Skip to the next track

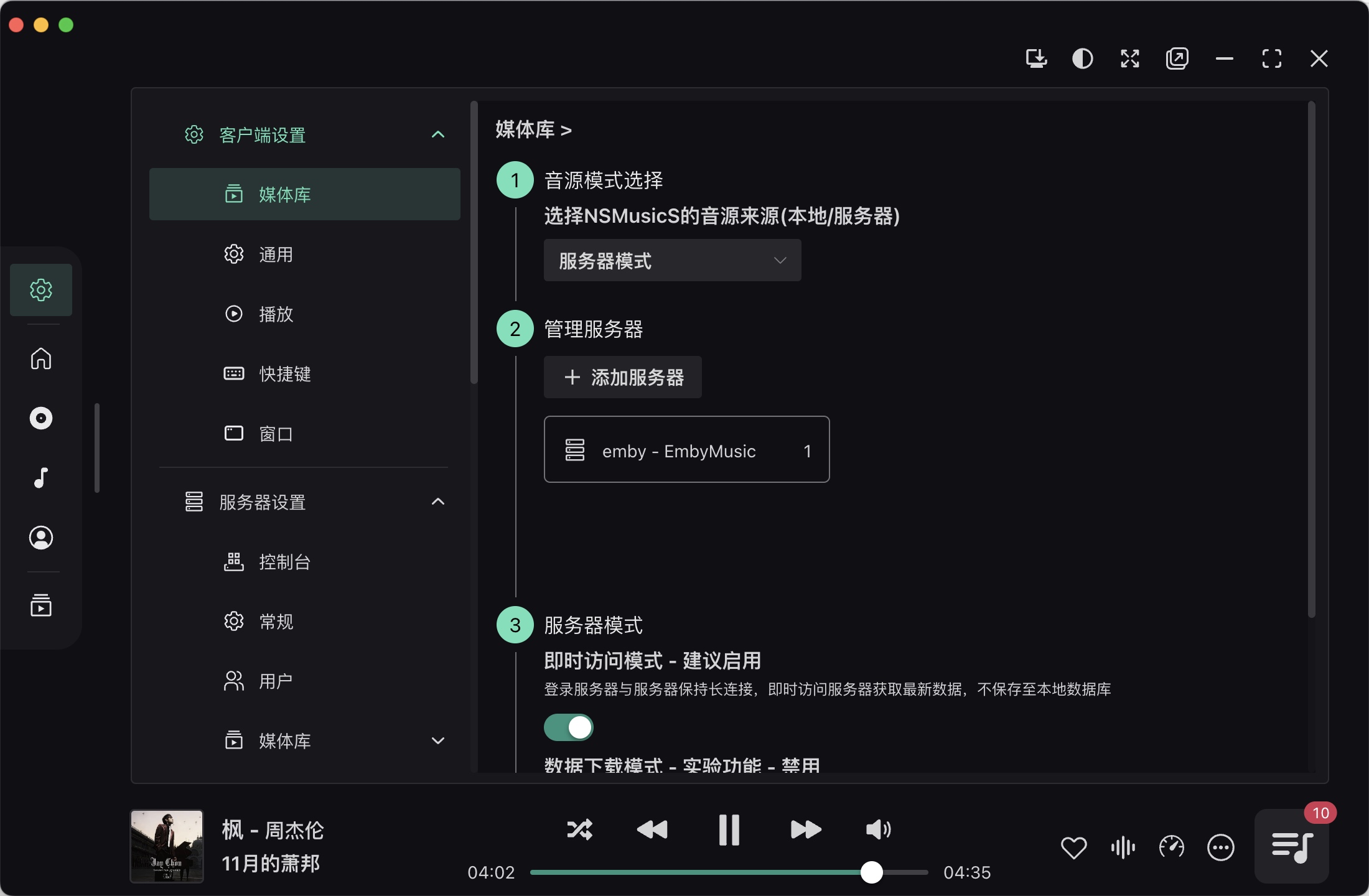(x=806, y=829)
